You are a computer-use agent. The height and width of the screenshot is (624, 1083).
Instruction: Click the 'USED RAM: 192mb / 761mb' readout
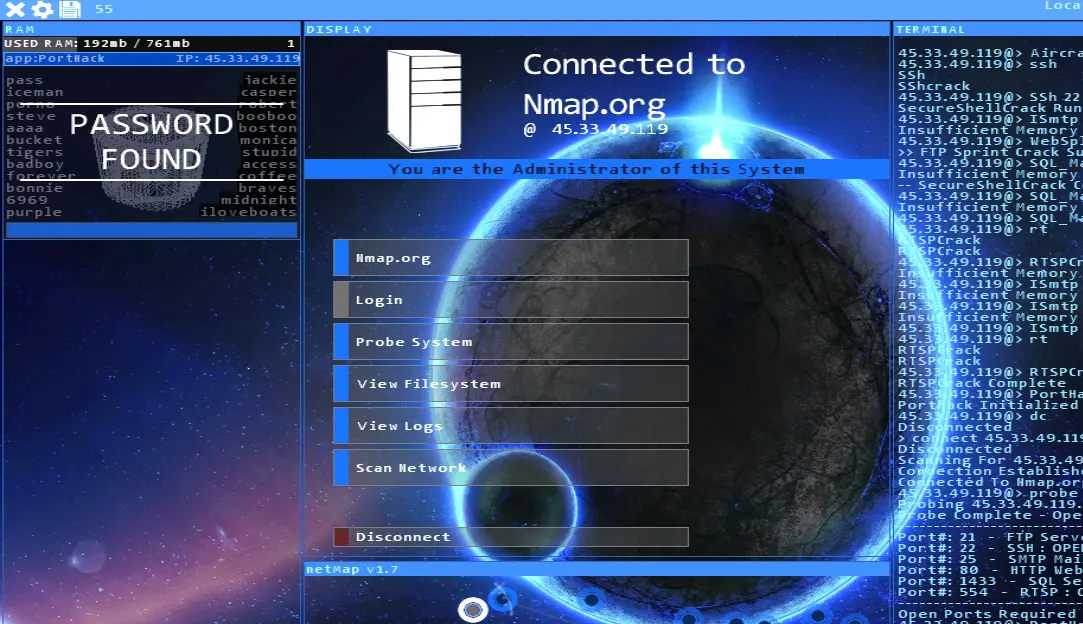pos(97,44)
